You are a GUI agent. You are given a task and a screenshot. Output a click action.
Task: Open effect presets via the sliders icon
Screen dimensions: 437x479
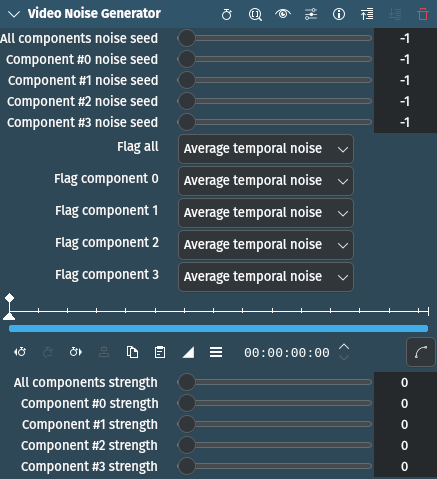click(x=311, y=14)
